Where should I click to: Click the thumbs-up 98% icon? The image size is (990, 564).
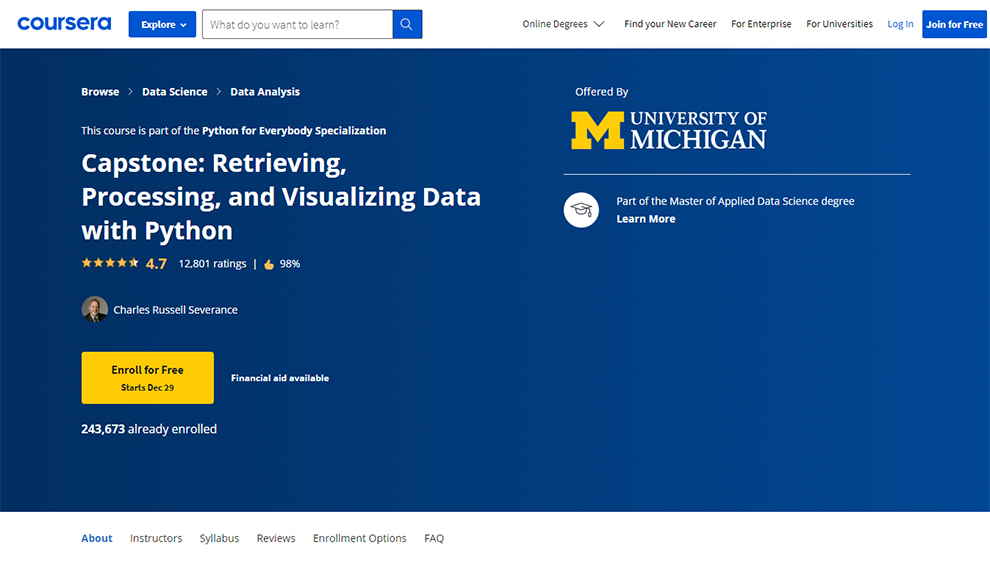coord(269,264)
